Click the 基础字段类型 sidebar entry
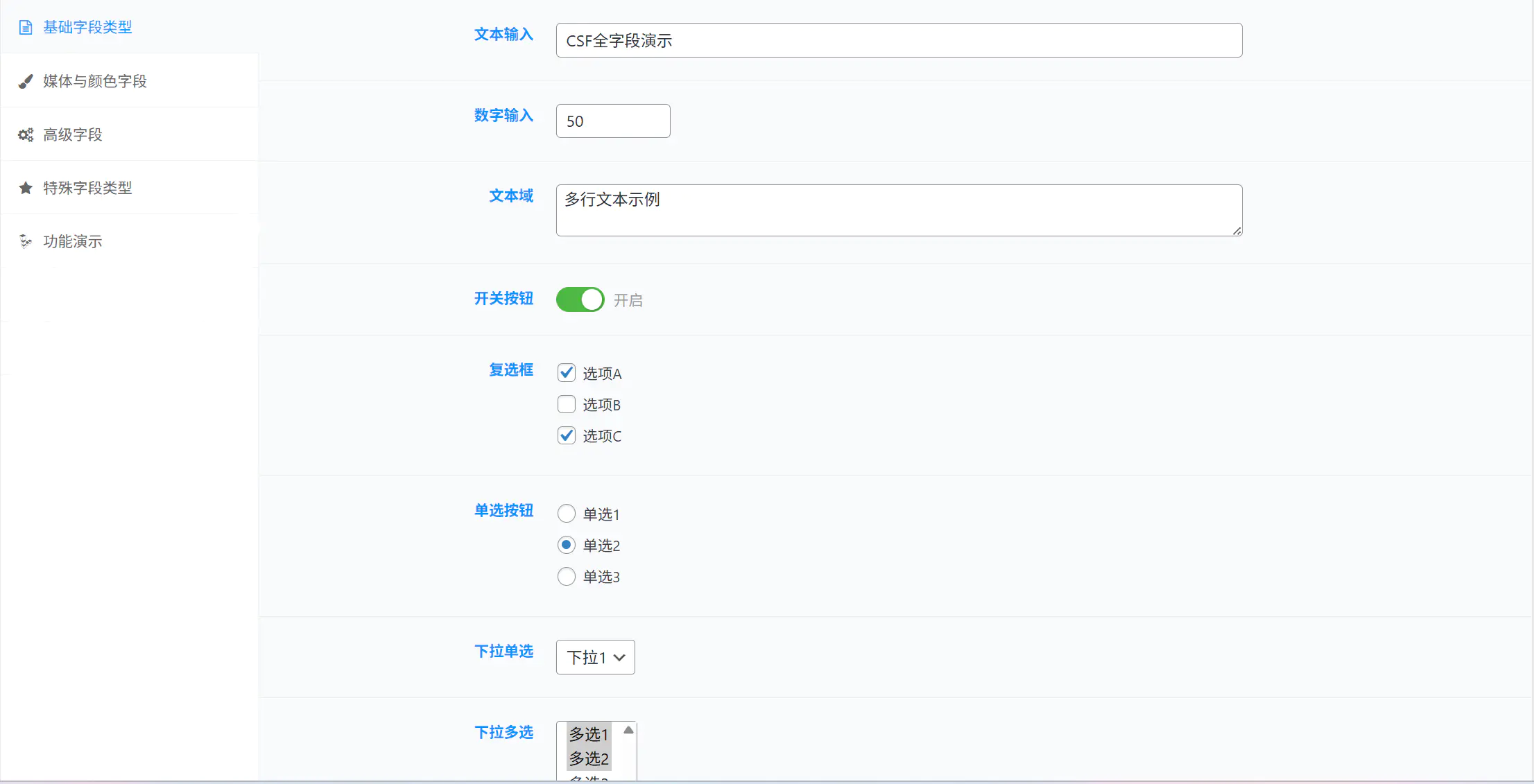 click(x=87, y=28)
